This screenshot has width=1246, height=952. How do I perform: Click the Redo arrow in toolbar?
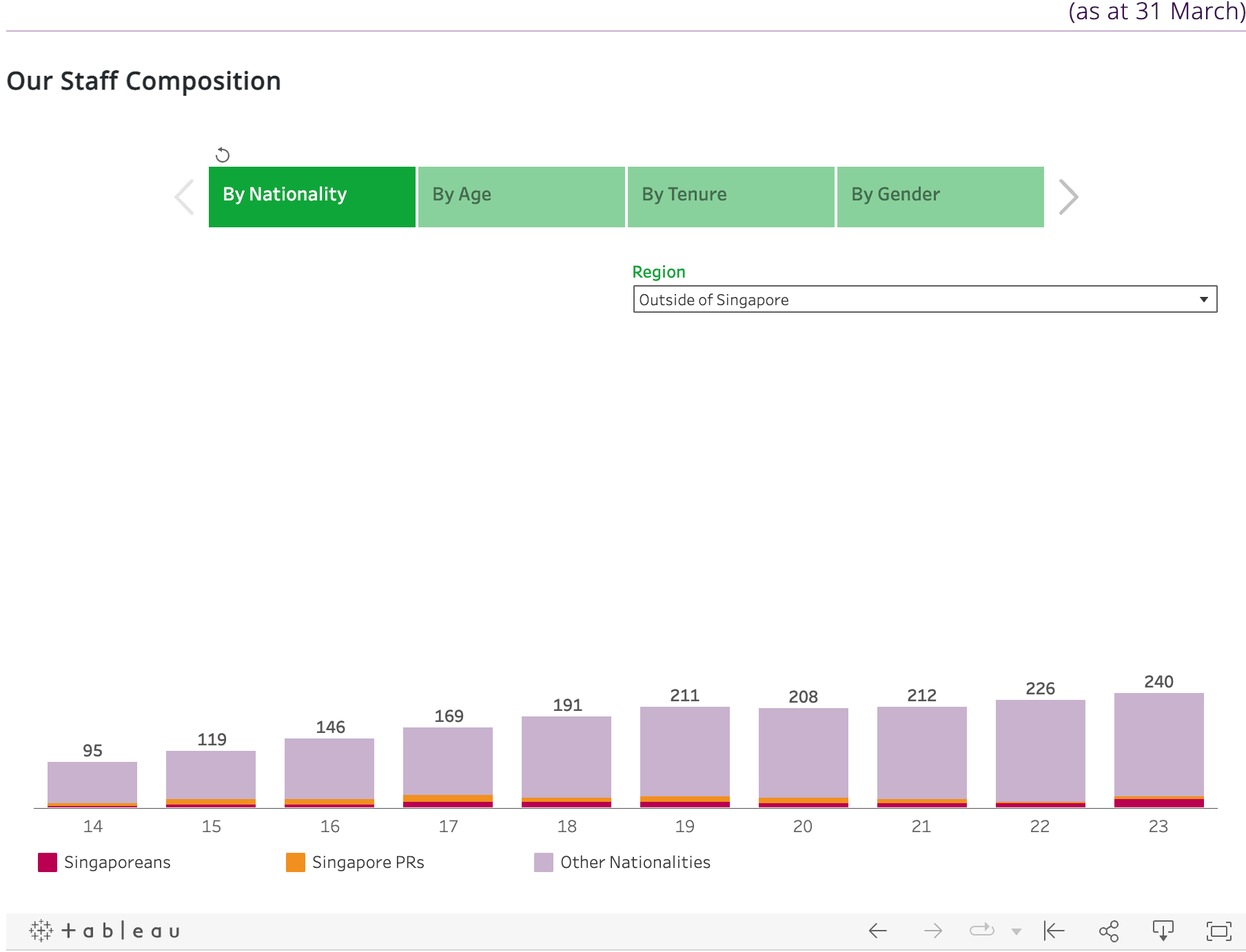coord(933,931)
